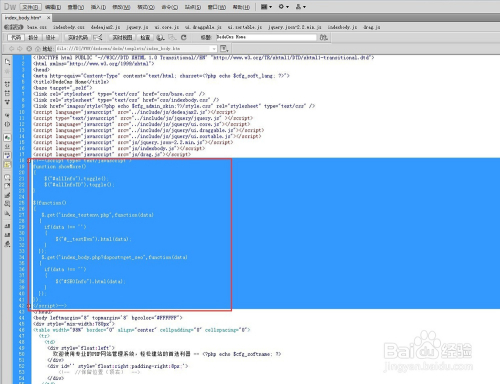Image resolution: width=500 pixels, height=384 pixels.
Task: Click the document title field showing DedeCms Home
Action: click(x=266, y=37)
